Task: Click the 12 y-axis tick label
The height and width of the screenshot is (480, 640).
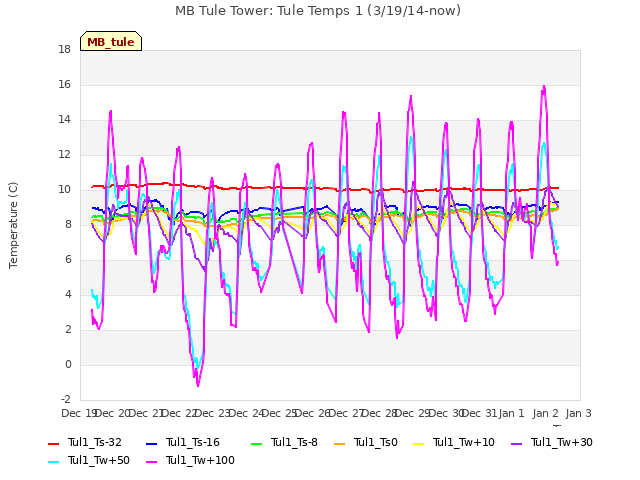Action: 64,155
